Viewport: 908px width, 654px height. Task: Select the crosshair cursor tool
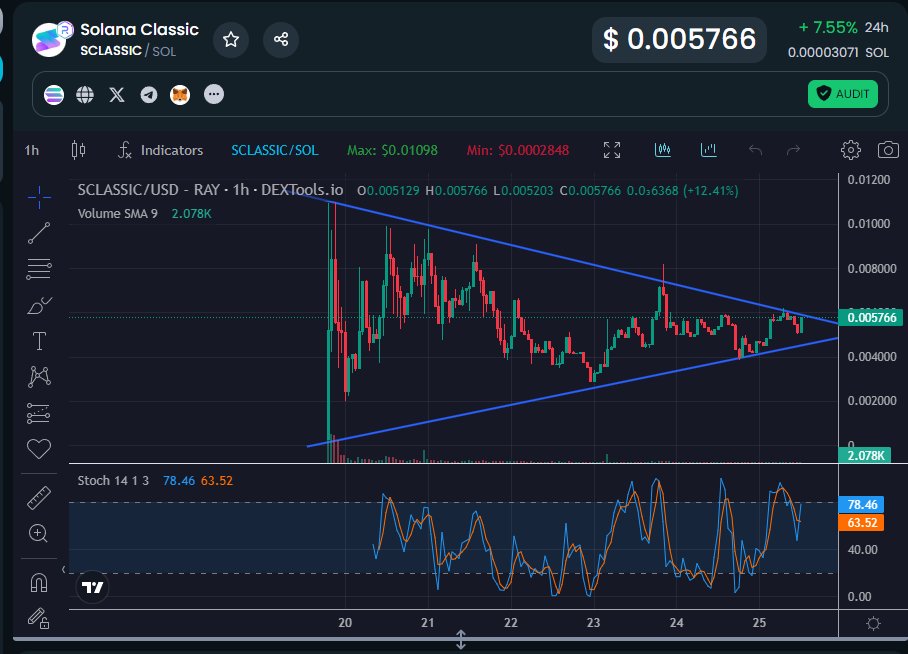click(x=39, y=198)
